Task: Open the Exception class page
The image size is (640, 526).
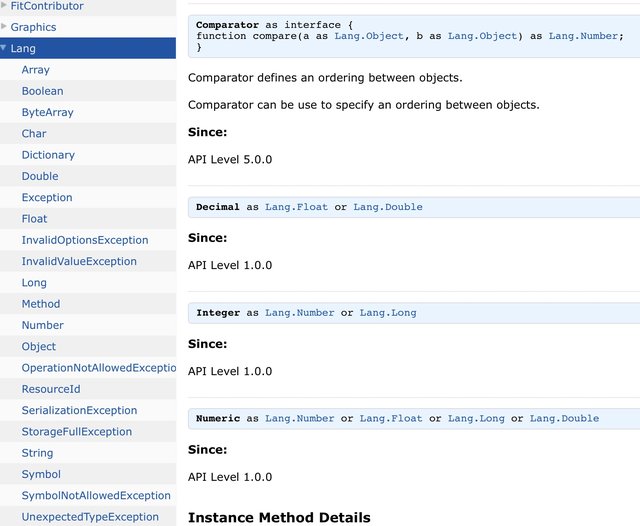Action: click(x=47, y=198)
